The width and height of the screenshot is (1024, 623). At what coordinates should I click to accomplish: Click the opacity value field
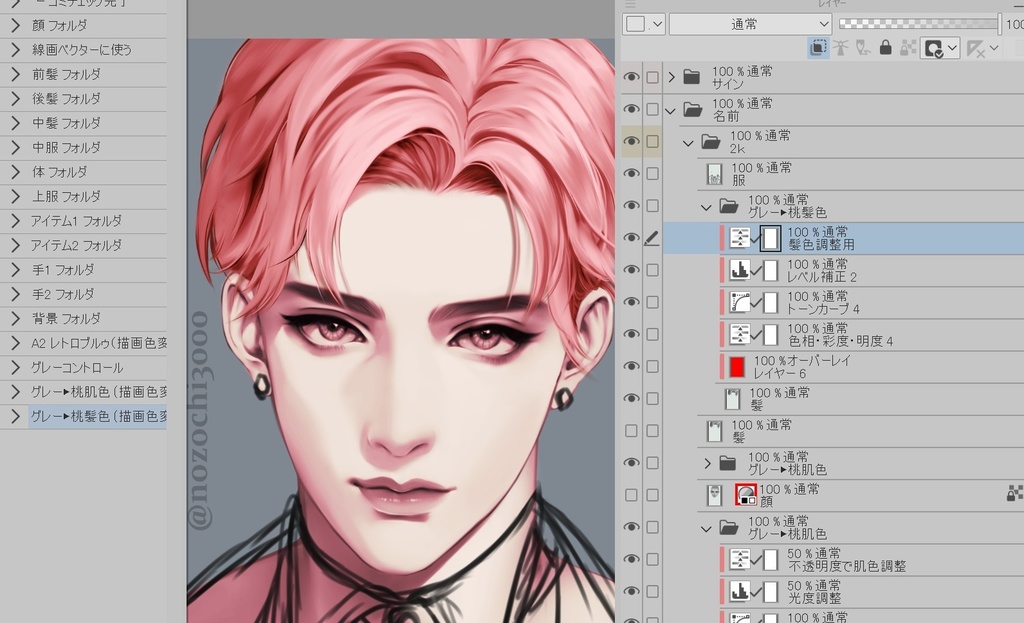click(1014, 24)
